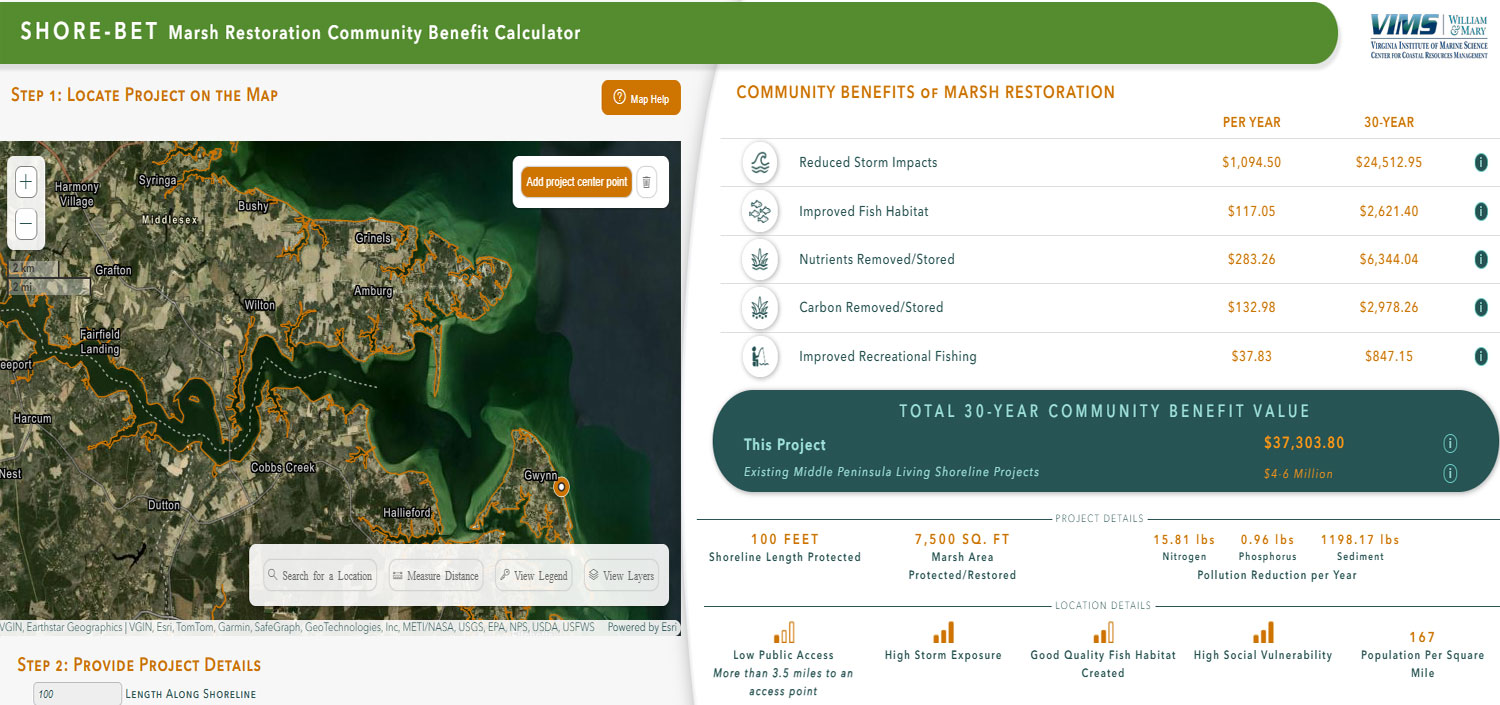Open info for Reduced Storm Impacts
The width and height of the screenshot is (1500, 705).
tap(1481, 162)
